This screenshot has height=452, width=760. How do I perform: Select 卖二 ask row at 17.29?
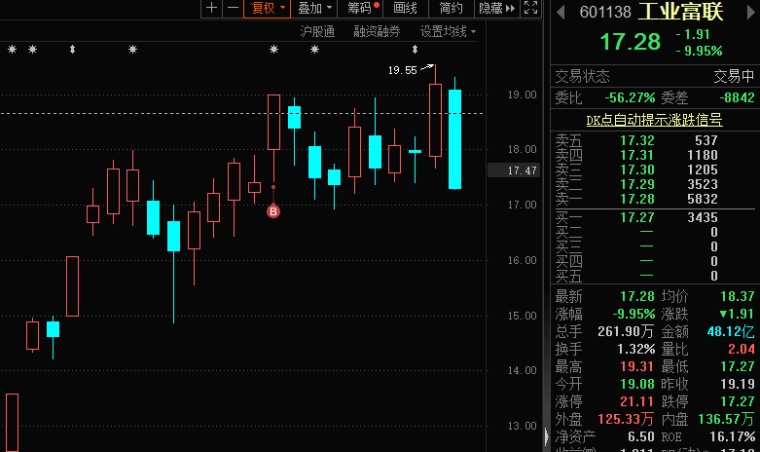(654, 184)
